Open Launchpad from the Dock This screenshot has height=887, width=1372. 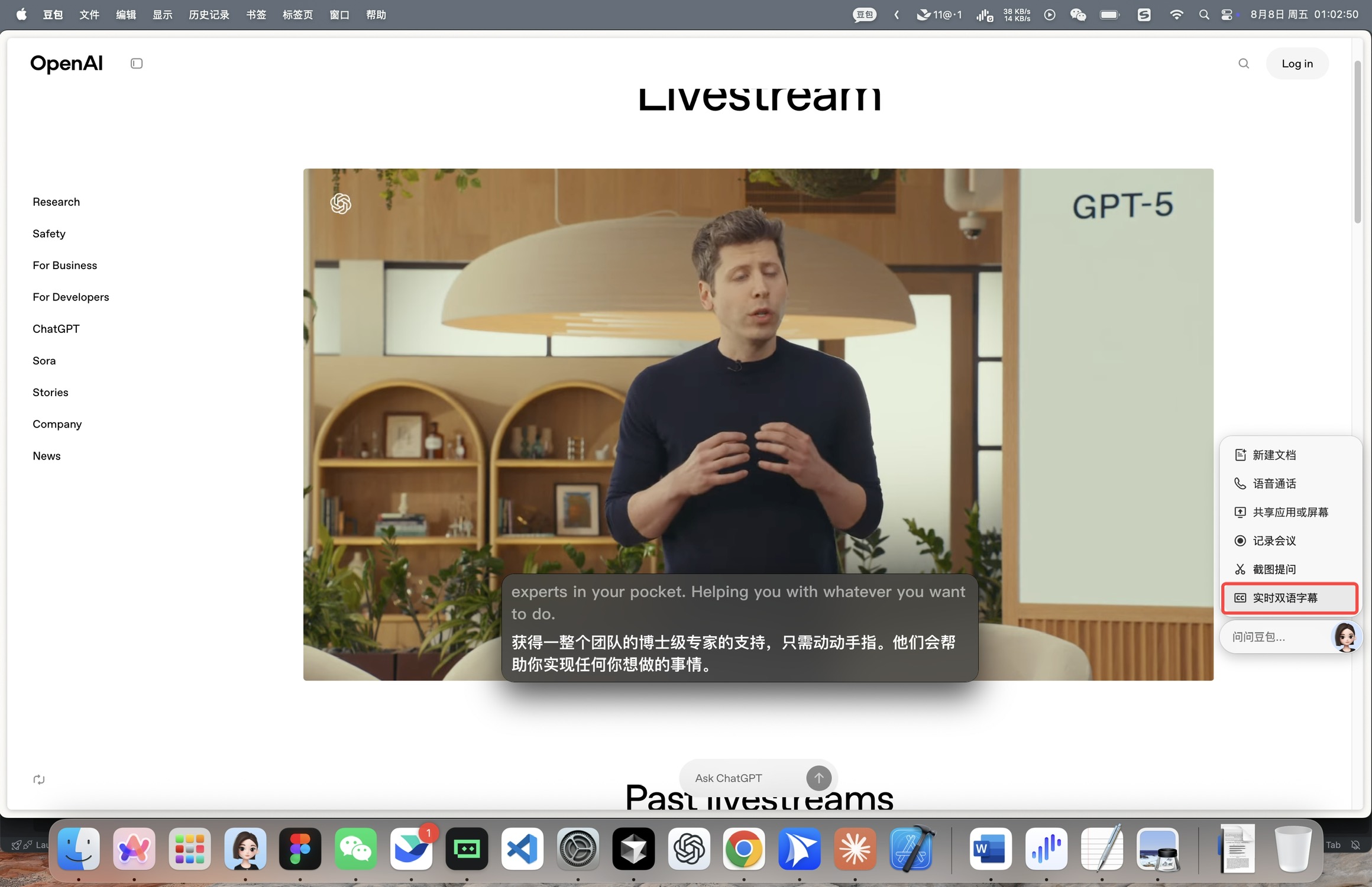pos(190,849)
